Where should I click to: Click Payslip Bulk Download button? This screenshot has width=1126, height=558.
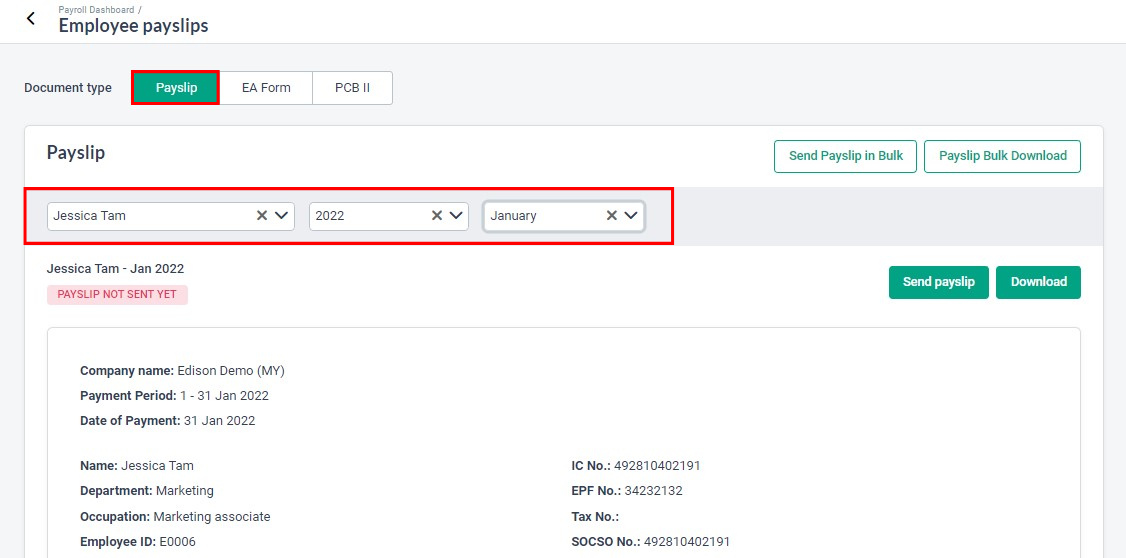1002,156
